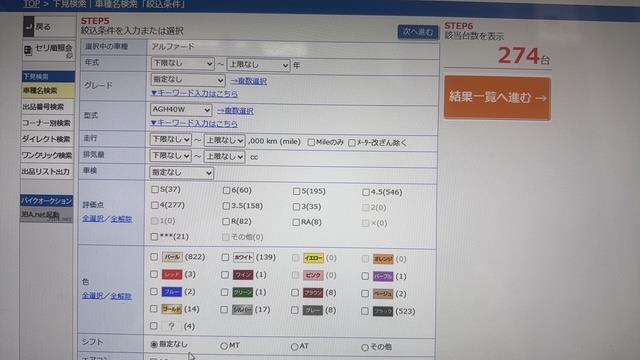
Task: Enable the Mileのみ checkbox
Action: 311,142
